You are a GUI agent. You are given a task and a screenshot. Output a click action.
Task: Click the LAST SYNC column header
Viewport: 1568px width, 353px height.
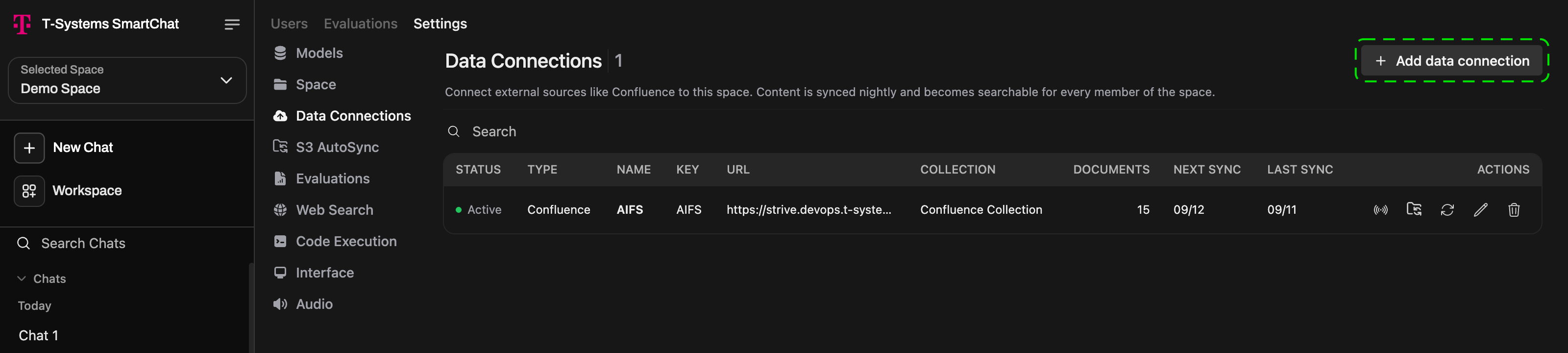pyautogui.click(x=1299, y=170)
